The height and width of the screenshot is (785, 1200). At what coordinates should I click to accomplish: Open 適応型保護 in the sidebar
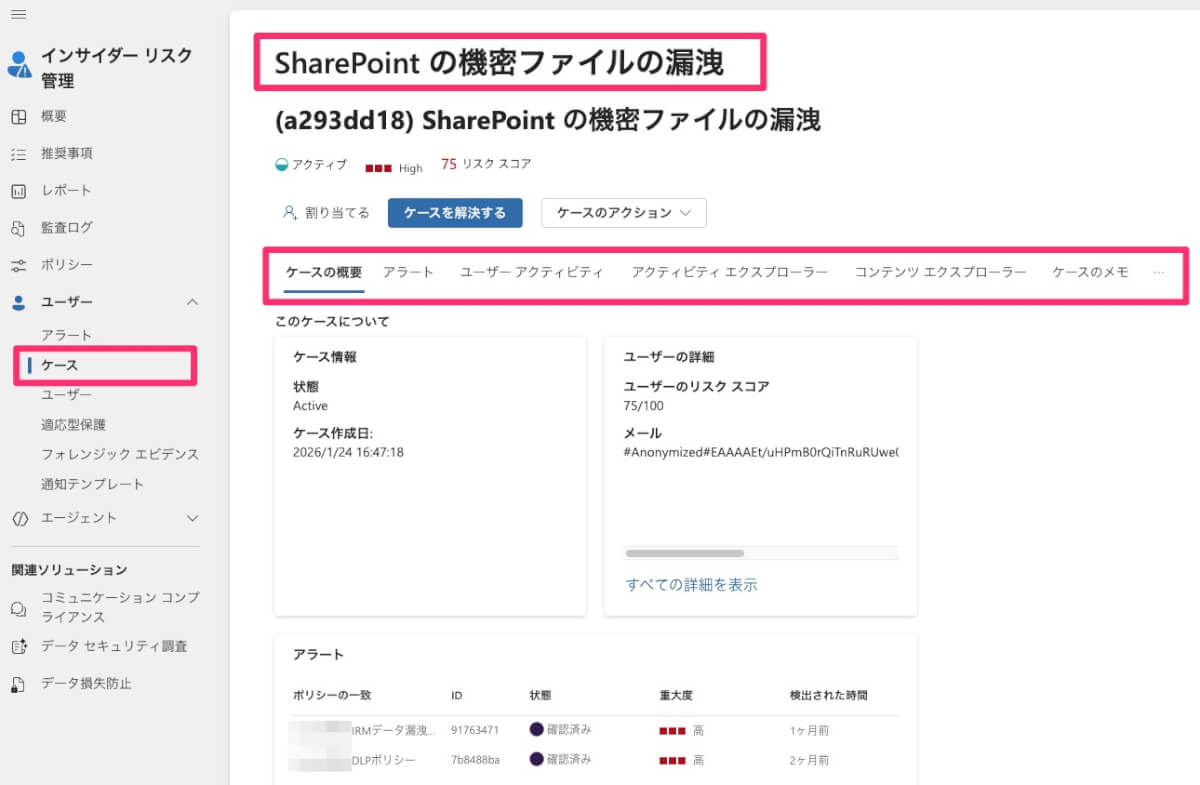click(73, 425)
